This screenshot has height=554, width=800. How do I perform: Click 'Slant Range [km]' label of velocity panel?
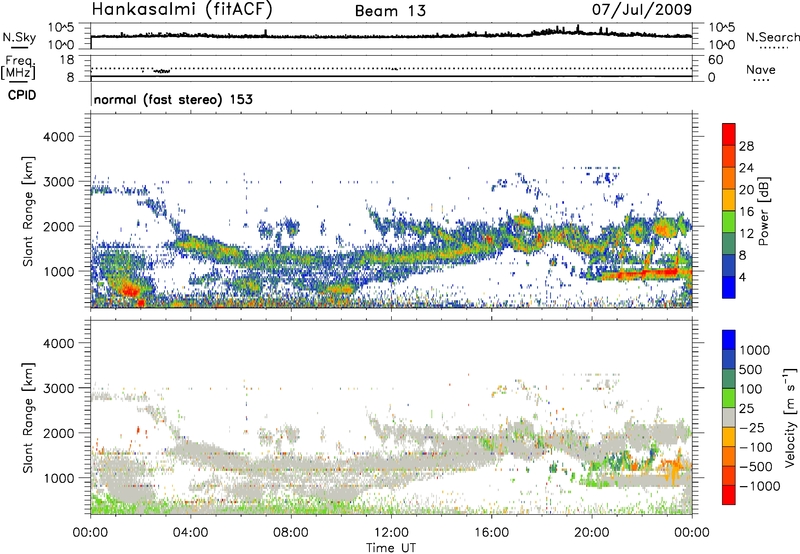(28, 417)
